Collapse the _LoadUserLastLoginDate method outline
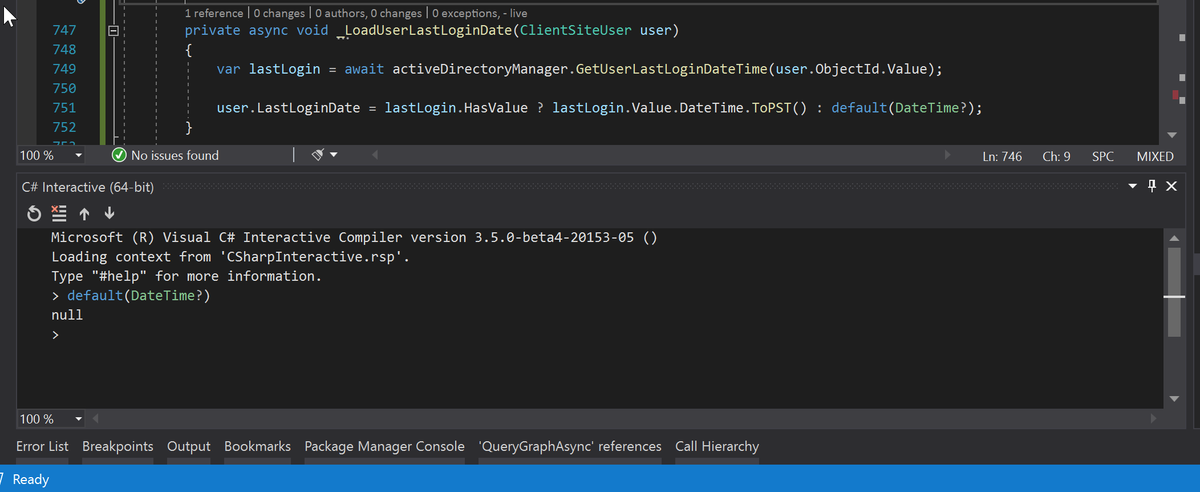Viewport: 1200px width, 492px height. point(113,32)
